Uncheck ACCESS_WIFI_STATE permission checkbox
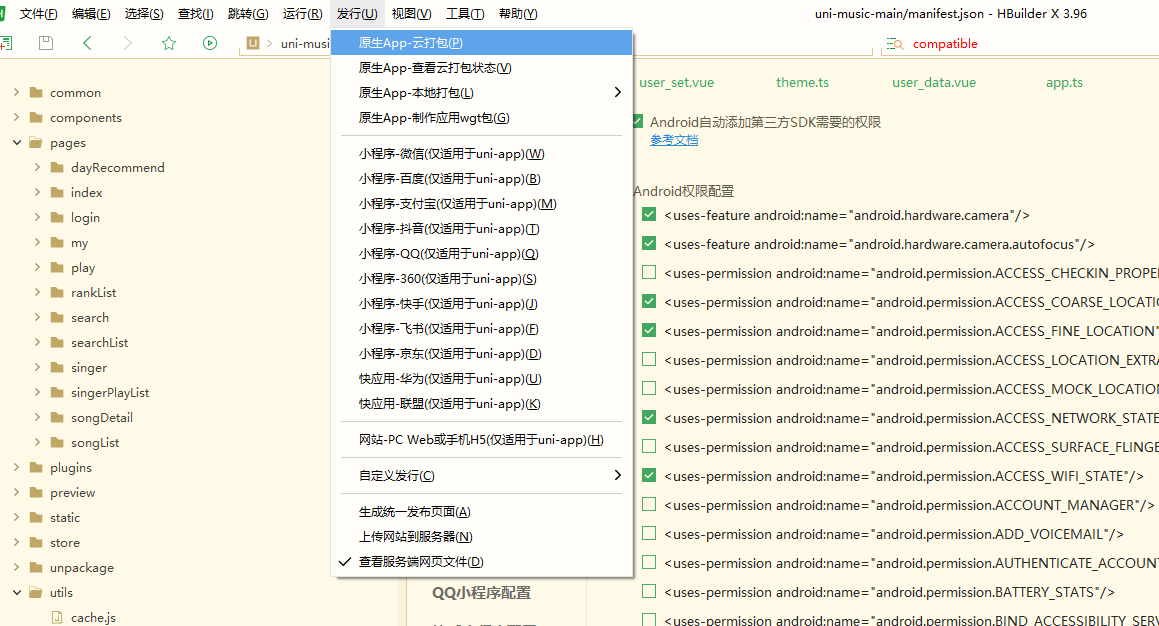Image resolution: width=1159 pixels, height=626 pixels. (x=649, y=475)
